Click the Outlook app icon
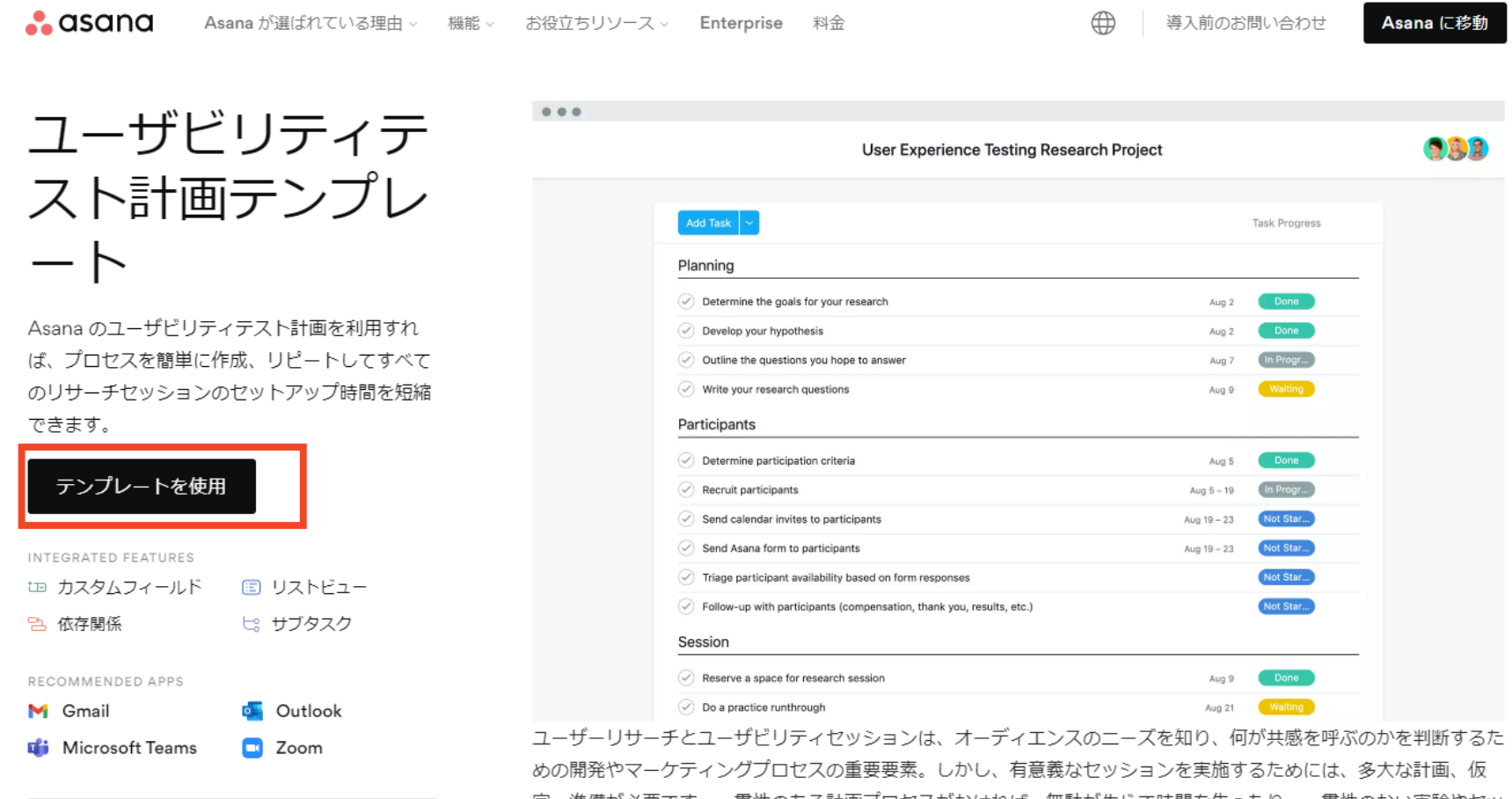1512x799 pixels. [x=252, y=711]
